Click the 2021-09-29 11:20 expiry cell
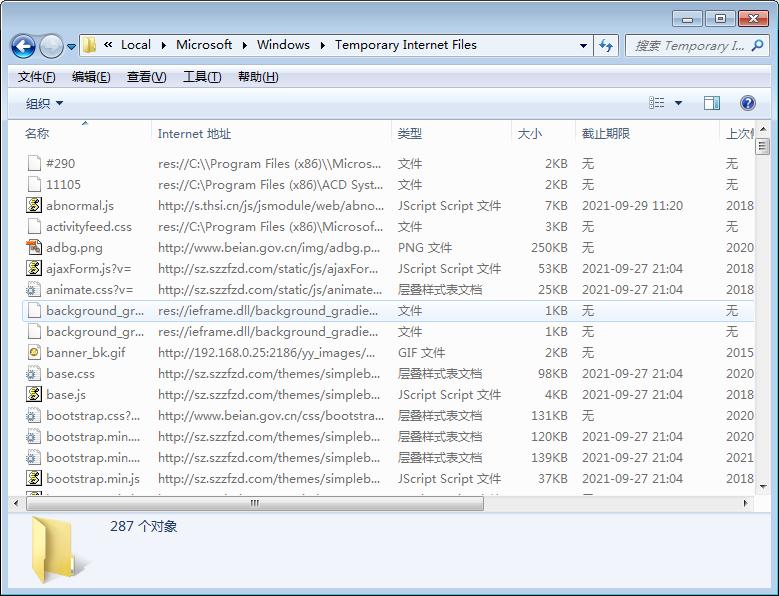The width and height of the screenshot is (779, 596). (x=632, y=206)
